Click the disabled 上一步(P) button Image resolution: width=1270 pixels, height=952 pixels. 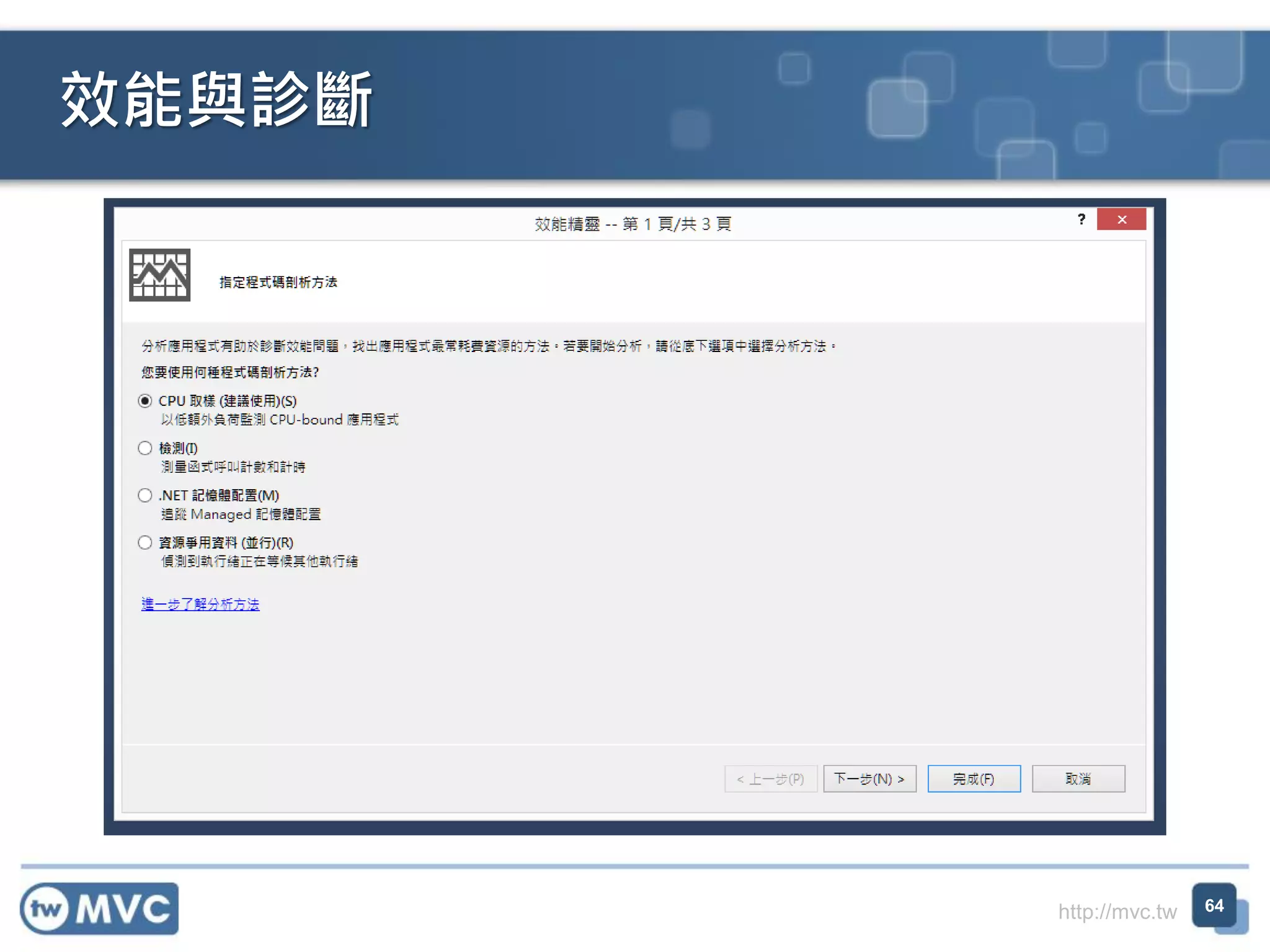[771, 779]
